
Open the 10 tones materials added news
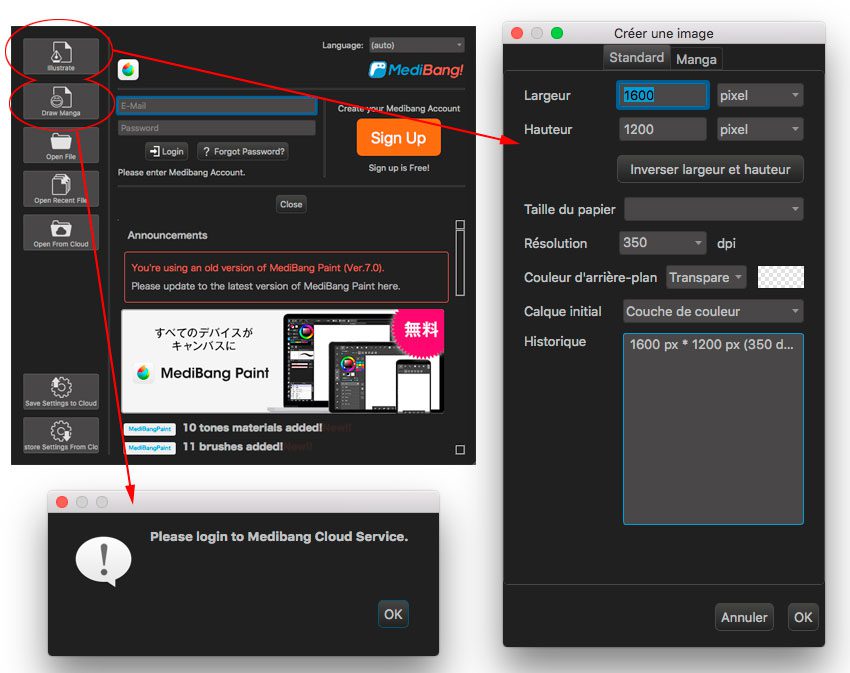point(253,428)
